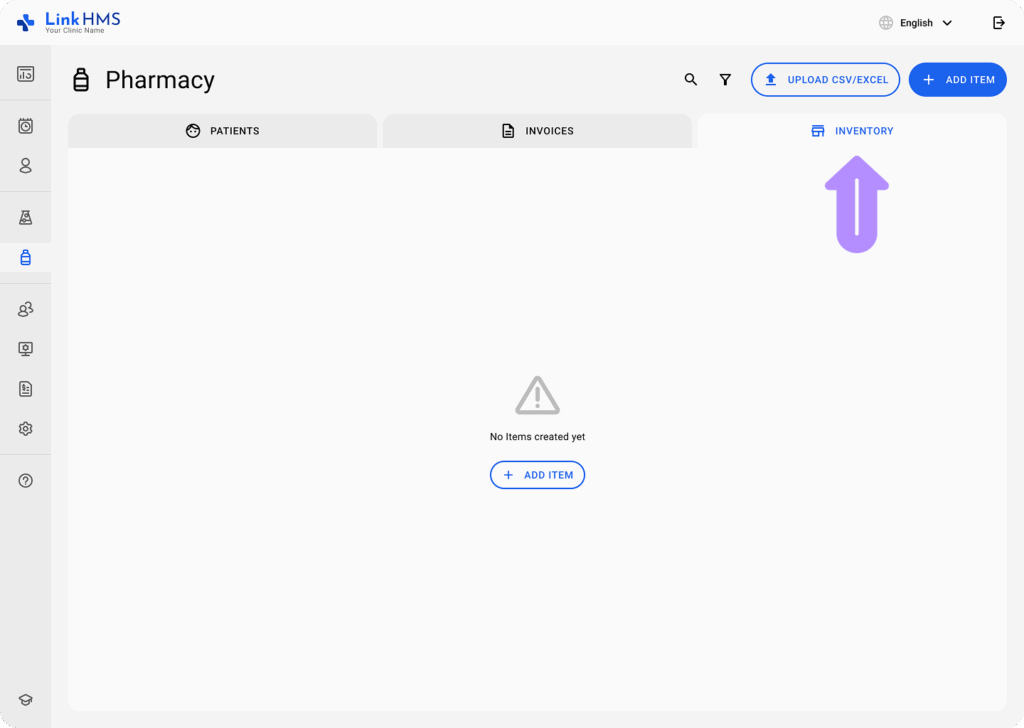This screenshot has width=1024, height=728.
Task: Click the outlined Add Item button below message
Action: [x=537, y=475]
